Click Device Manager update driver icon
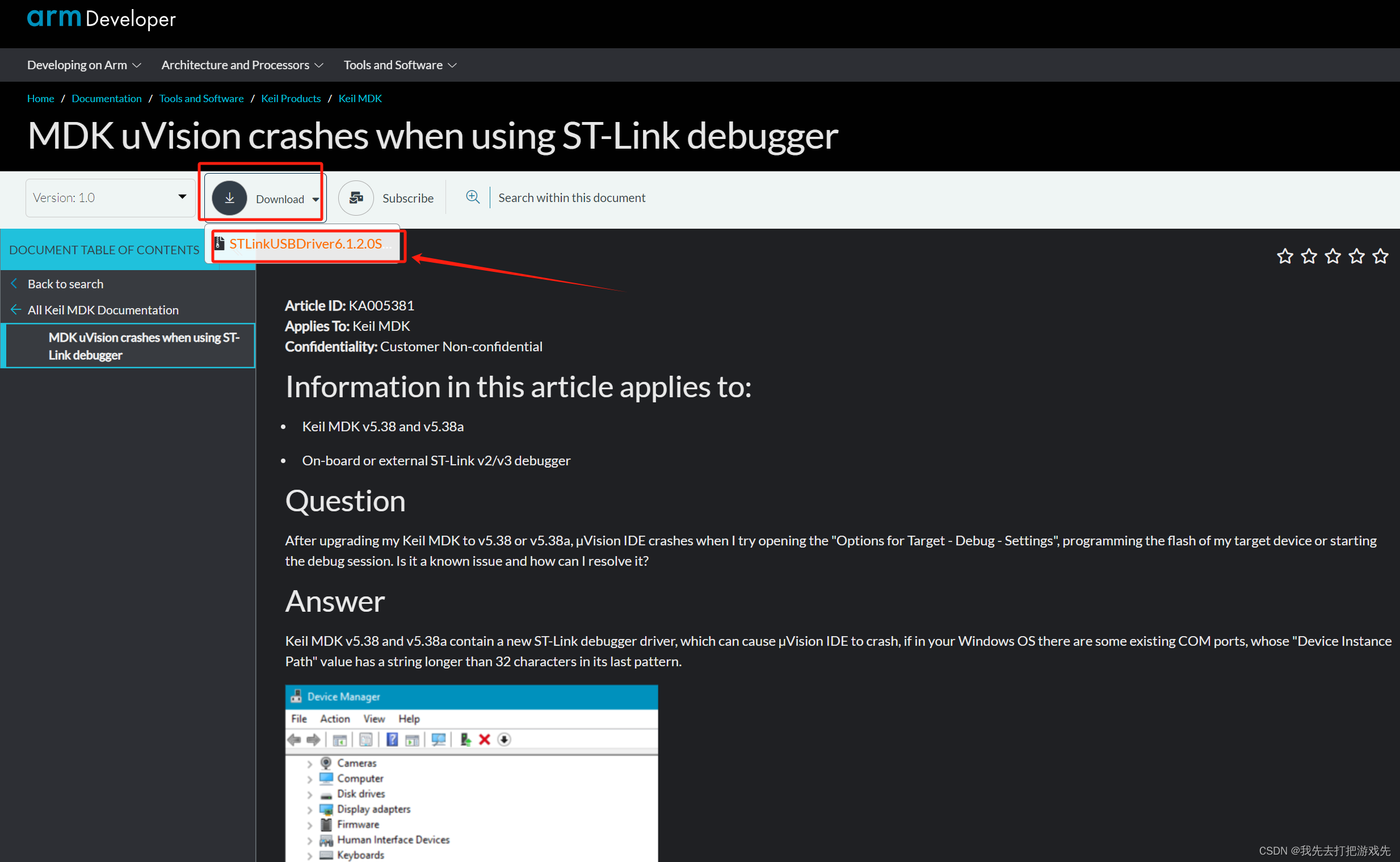Viewport: 1400px width, 862px height. 465,740
